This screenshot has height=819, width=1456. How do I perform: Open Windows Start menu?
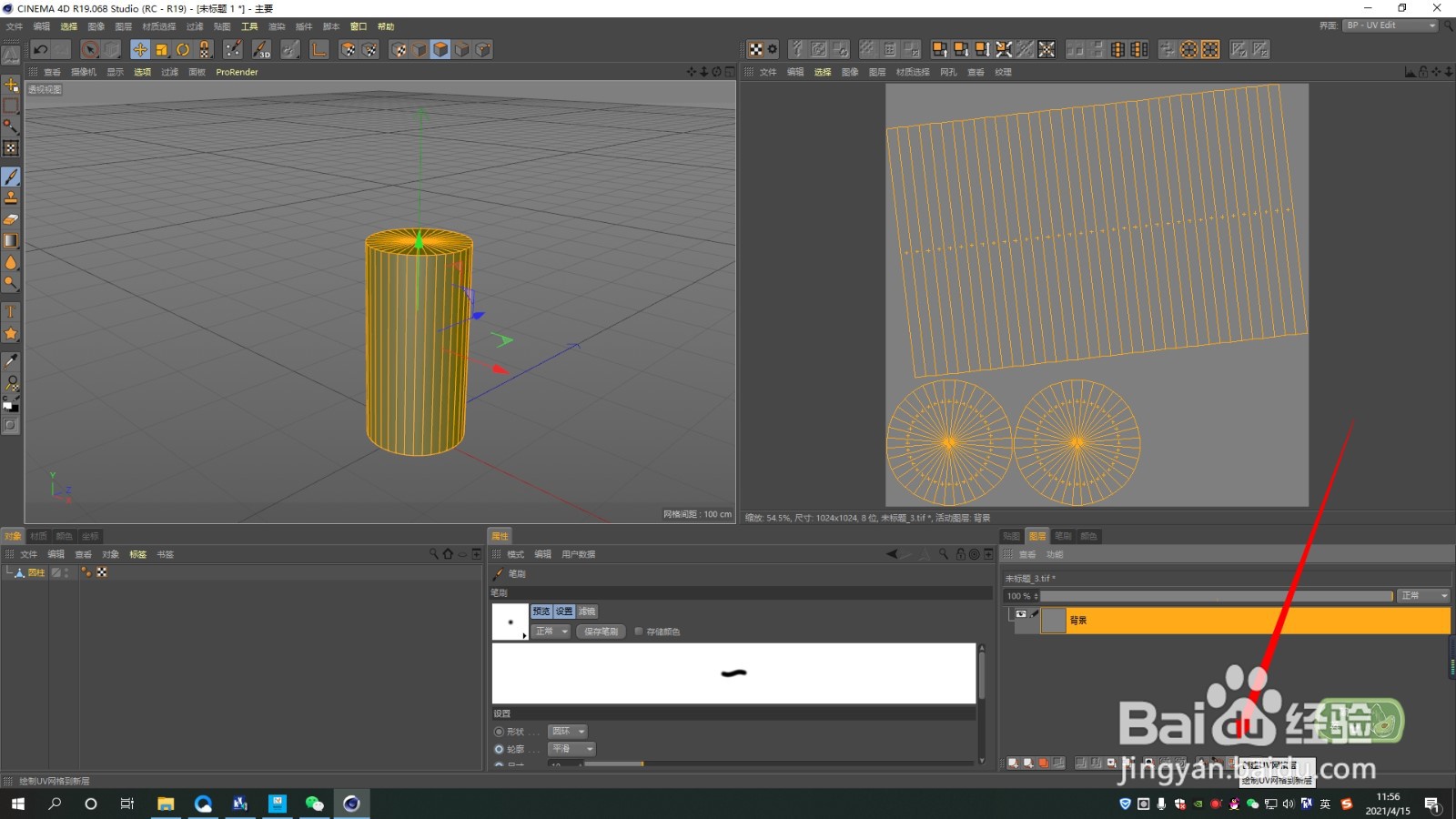point(17,804)
